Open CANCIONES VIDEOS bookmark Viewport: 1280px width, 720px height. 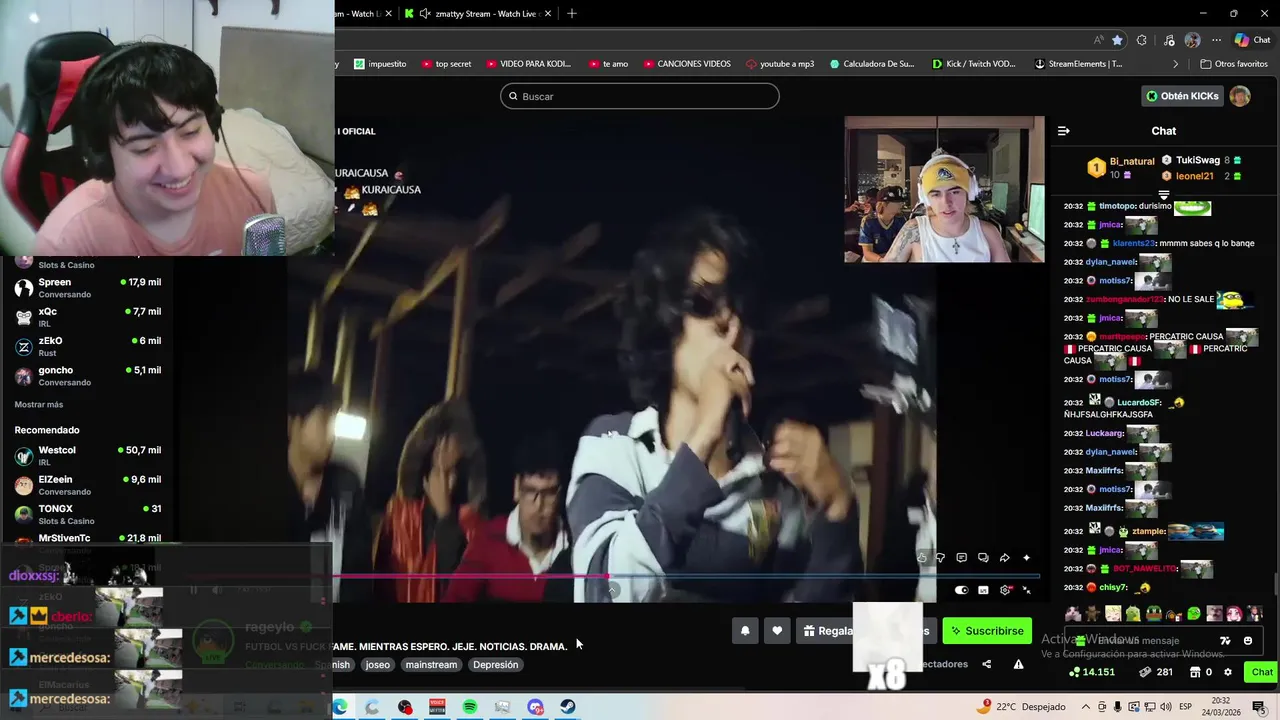[x=687, y=64]
